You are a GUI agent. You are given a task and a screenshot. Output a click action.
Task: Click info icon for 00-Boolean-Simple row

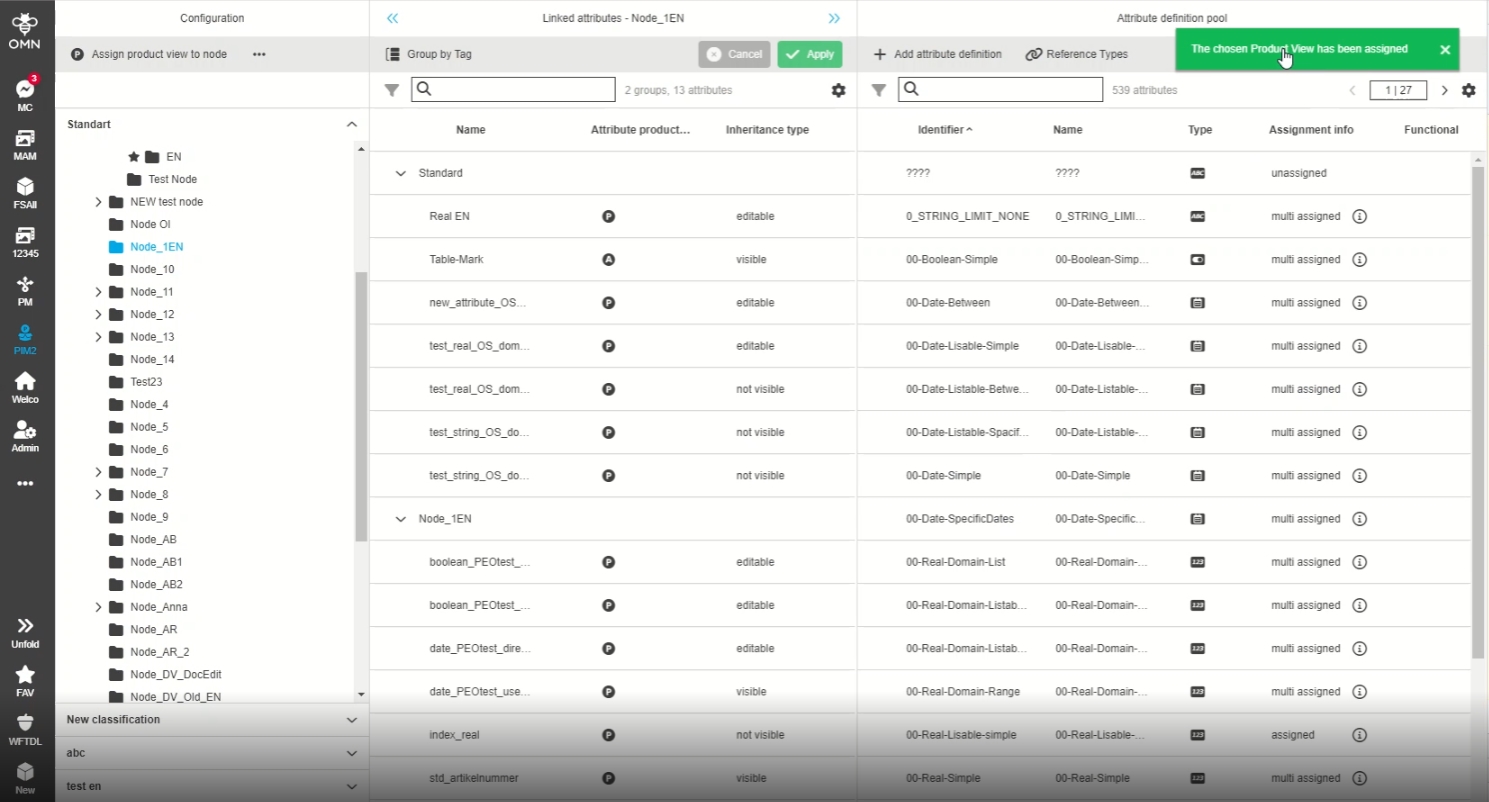point(1359,259)
